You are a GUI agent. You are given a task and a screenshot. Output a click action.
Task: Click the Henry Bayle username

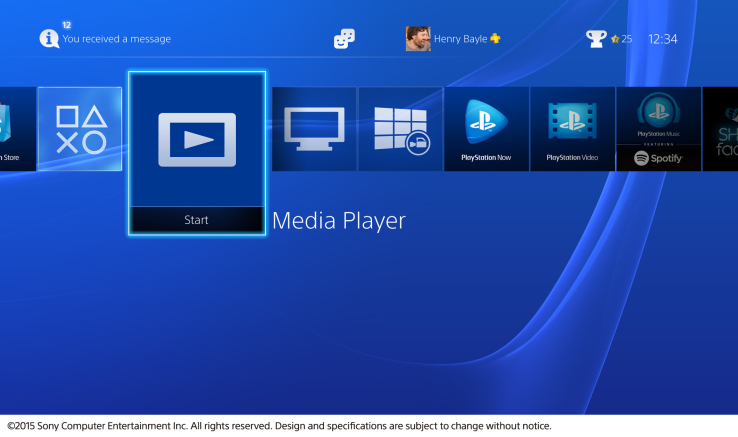click(460, 39)
